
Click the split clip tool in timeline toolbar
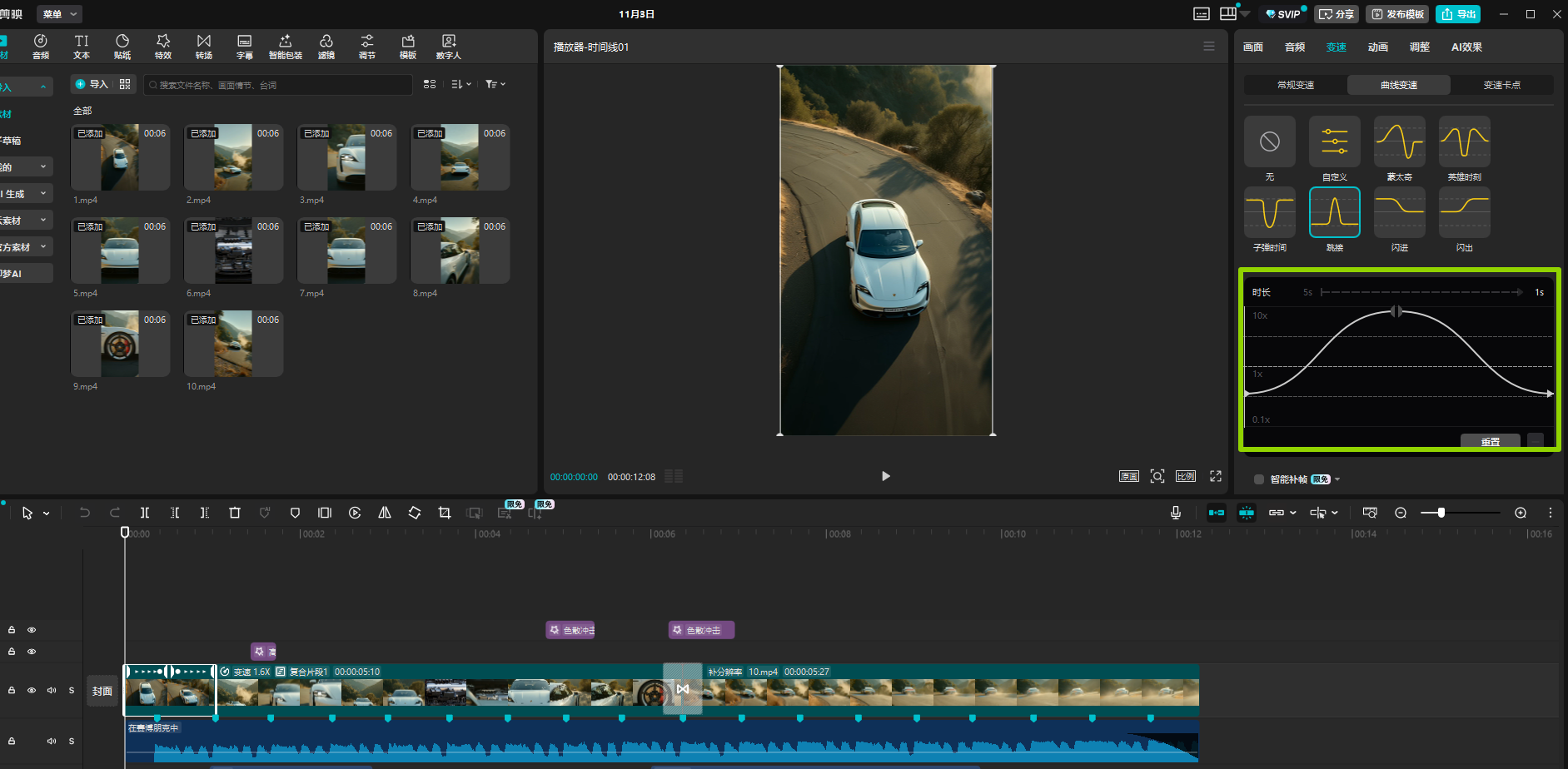(x=145, y=513)
